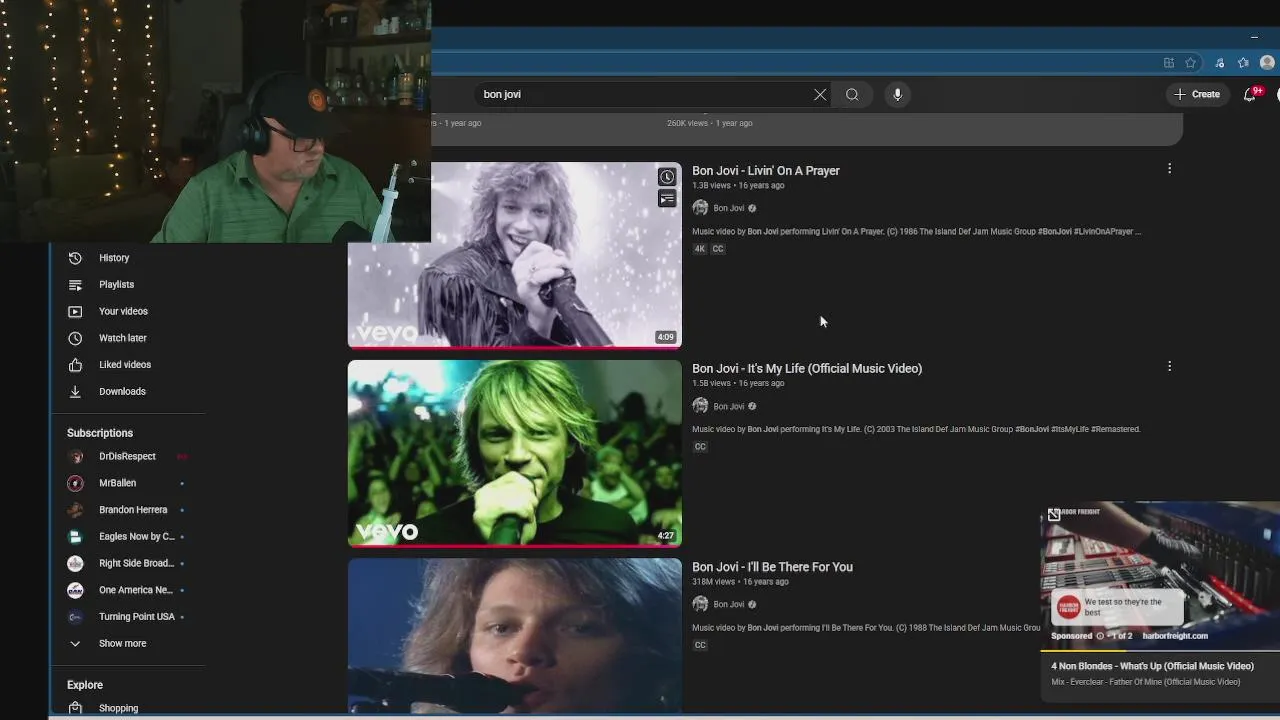Click title Bon Jovi - Livin' On A Prayer
The height and width of the screenshot is (720, 1280).
click(766, 171)
